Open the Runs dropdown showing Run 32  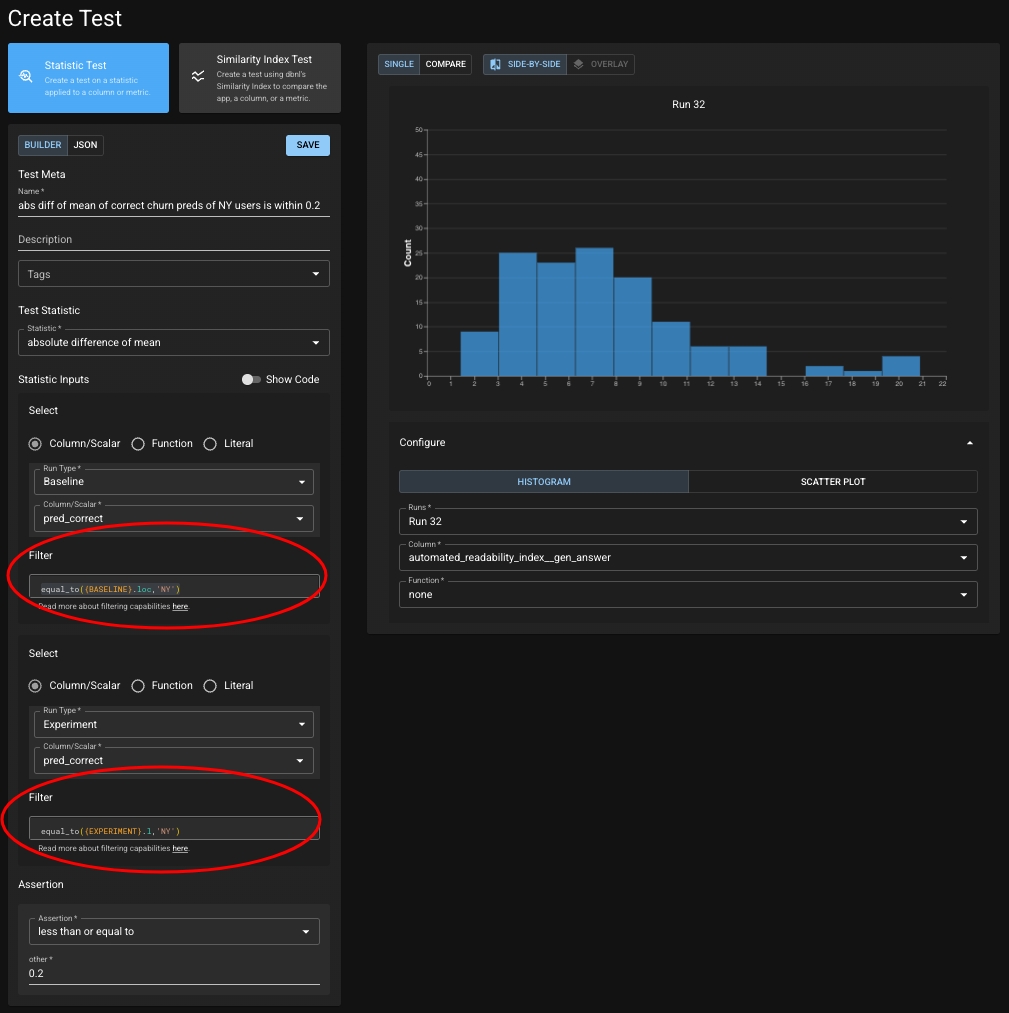pos(687,521)
